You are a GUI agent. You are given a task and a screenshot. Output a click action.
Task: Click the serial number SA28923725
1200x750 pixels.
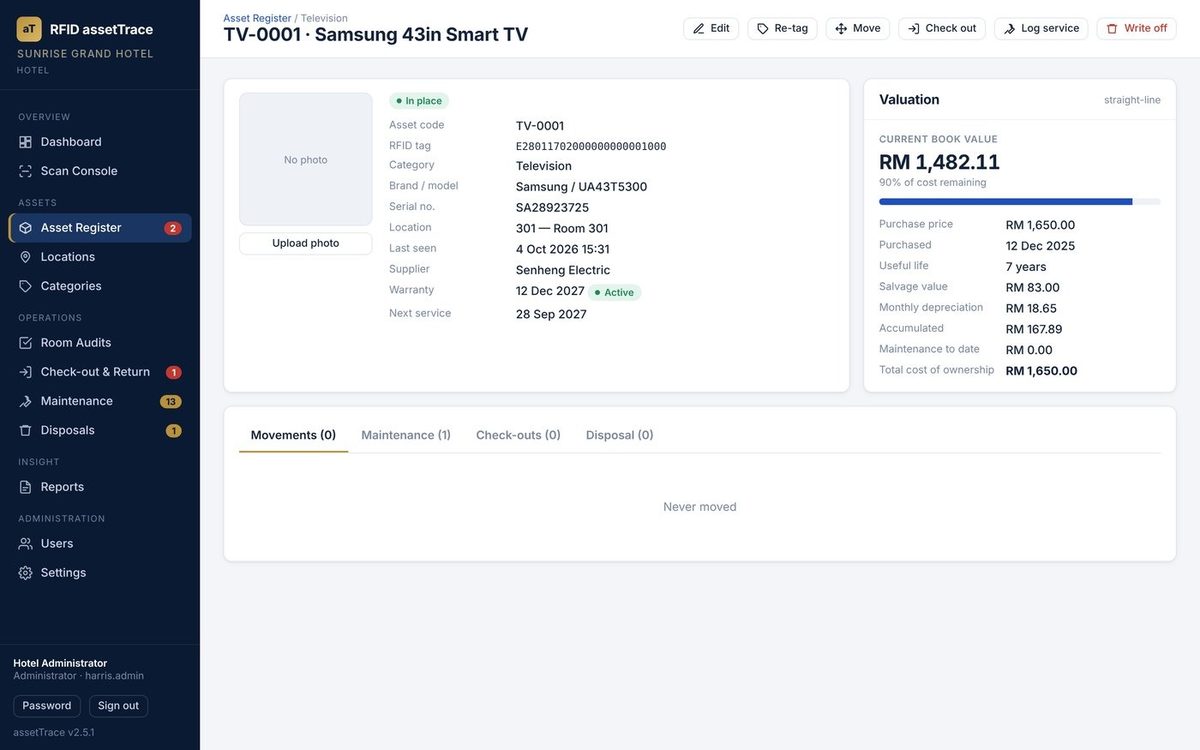(552, 208)
